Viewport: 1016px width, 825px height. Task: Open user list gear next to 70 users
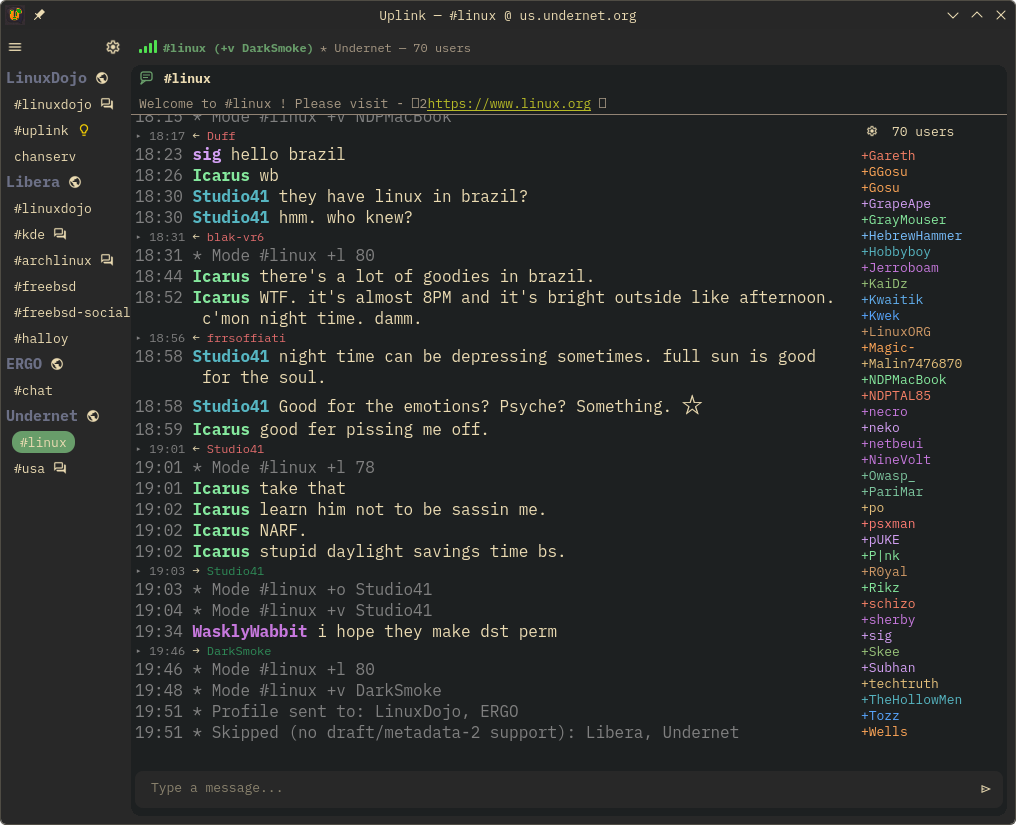pyautogui.click(x=872, y=132)
